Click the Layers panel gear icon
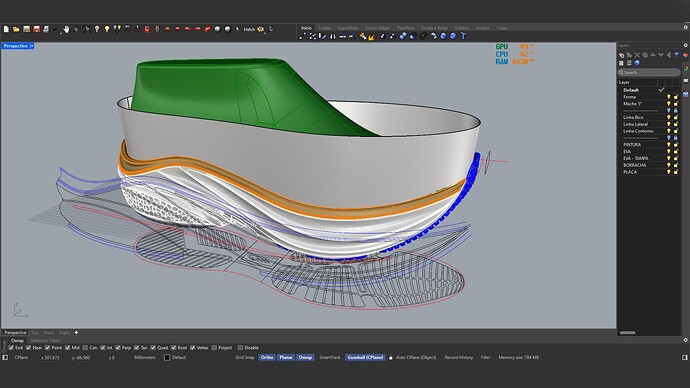690x388 pixels. point(686,45)
